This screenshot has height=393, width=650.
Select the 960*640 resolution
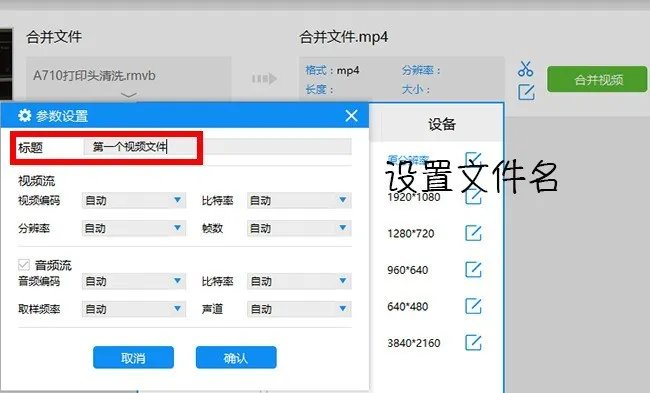[x=407, y=270]
